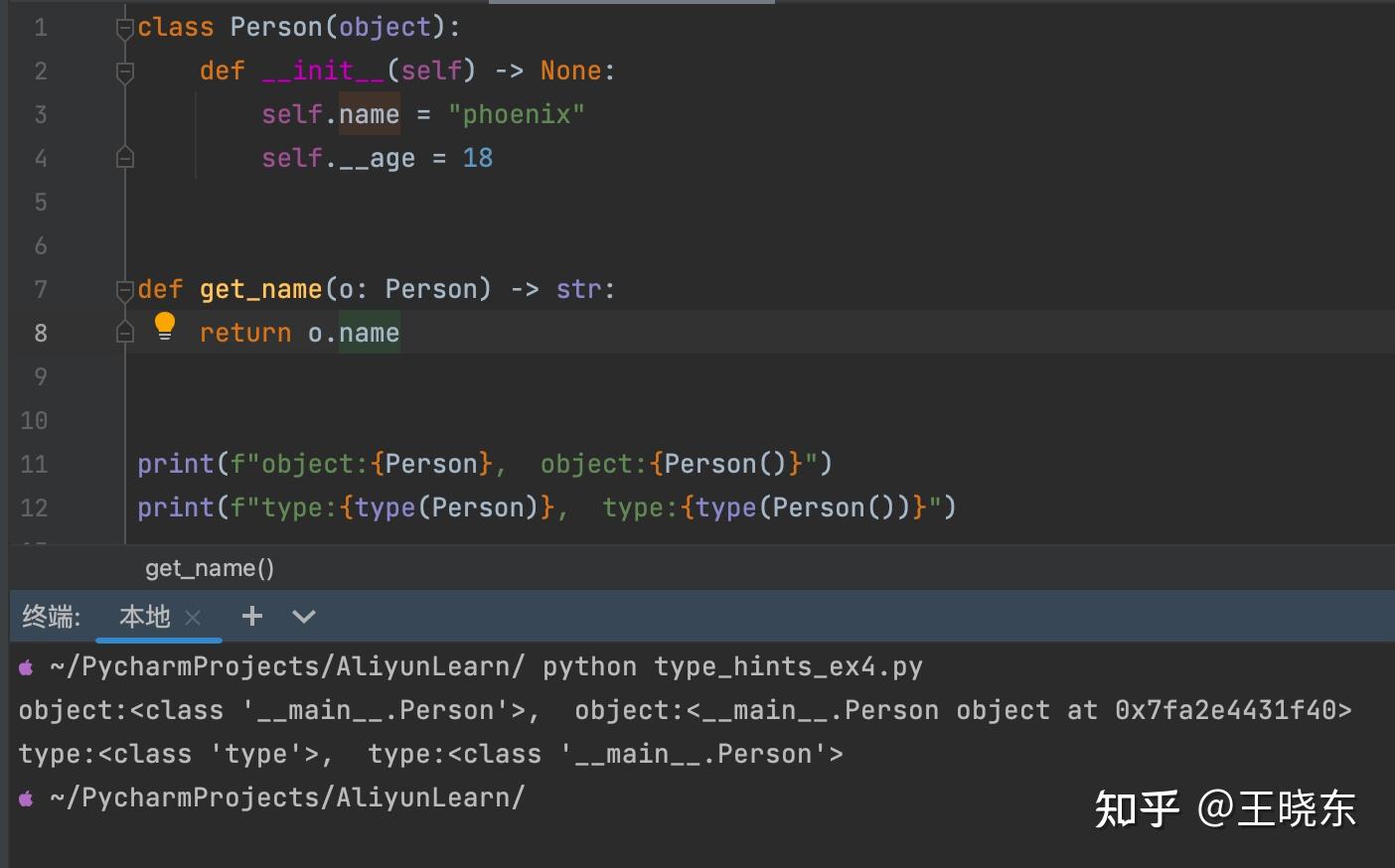Collapse the Person class using its fold arrow
Screen dimensions: 1395x868
[x=124, y=27]
